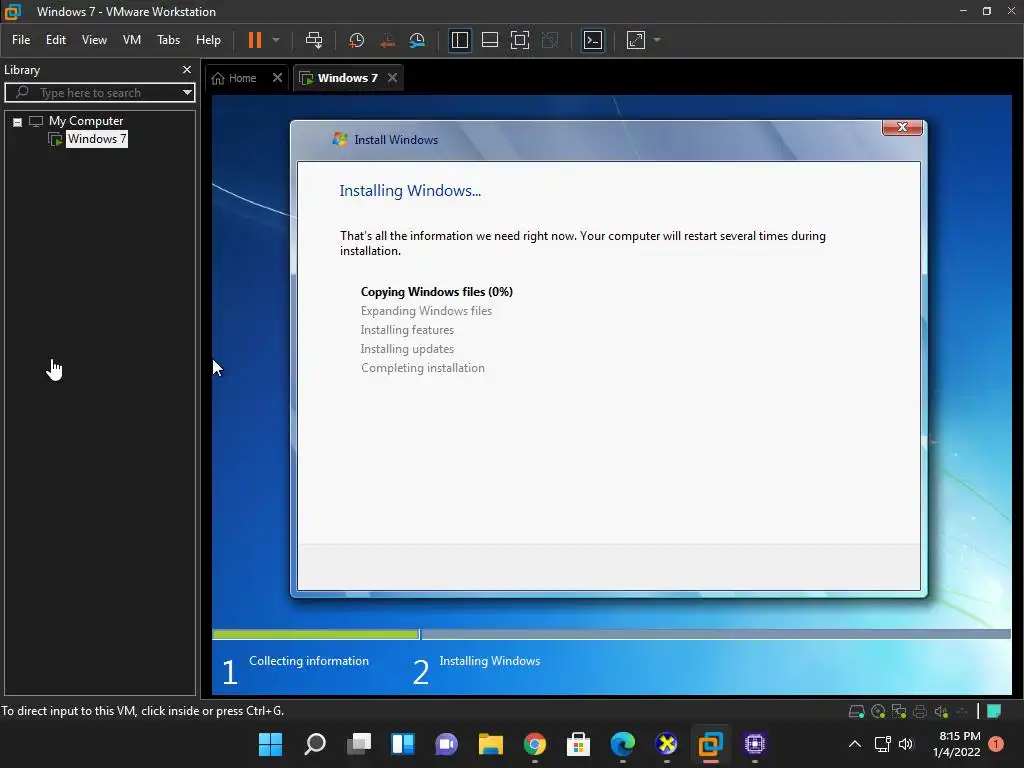The width and height of the screenshot is (1024, 768).
Task: Click the VMware Workstation taskbar icon
Action: click(x=711, y=744)
